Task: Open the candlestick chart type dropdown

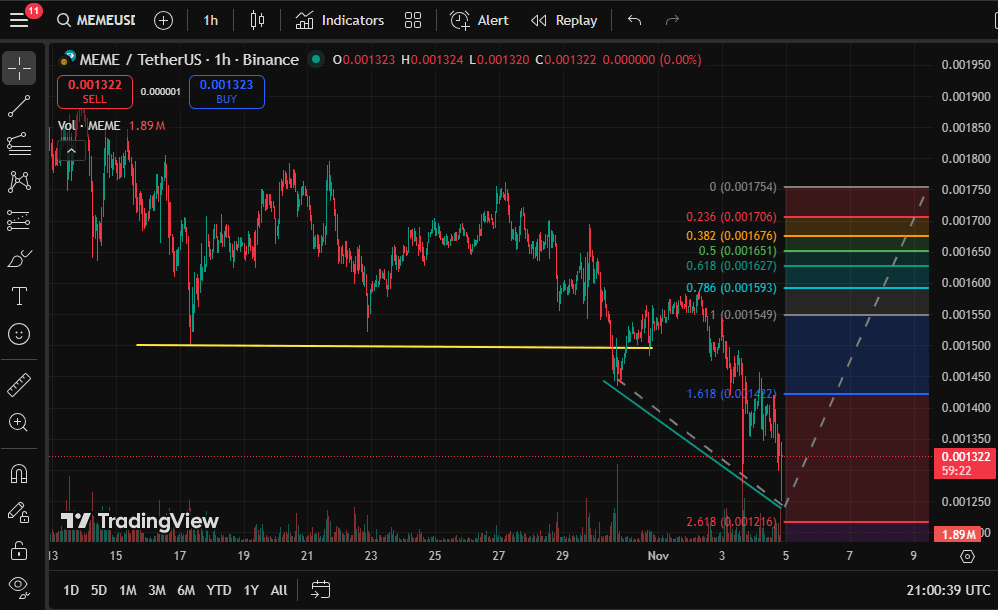Action: (257, 20)
